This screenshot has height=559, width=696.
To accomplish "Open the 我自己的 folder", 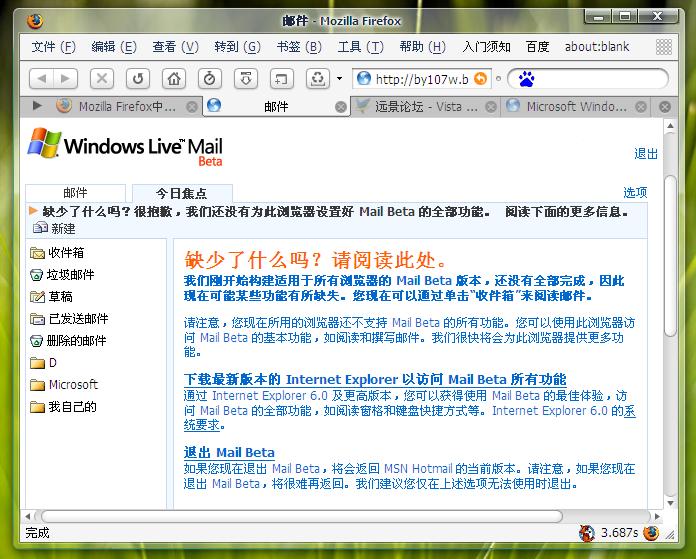I will 63,407.
